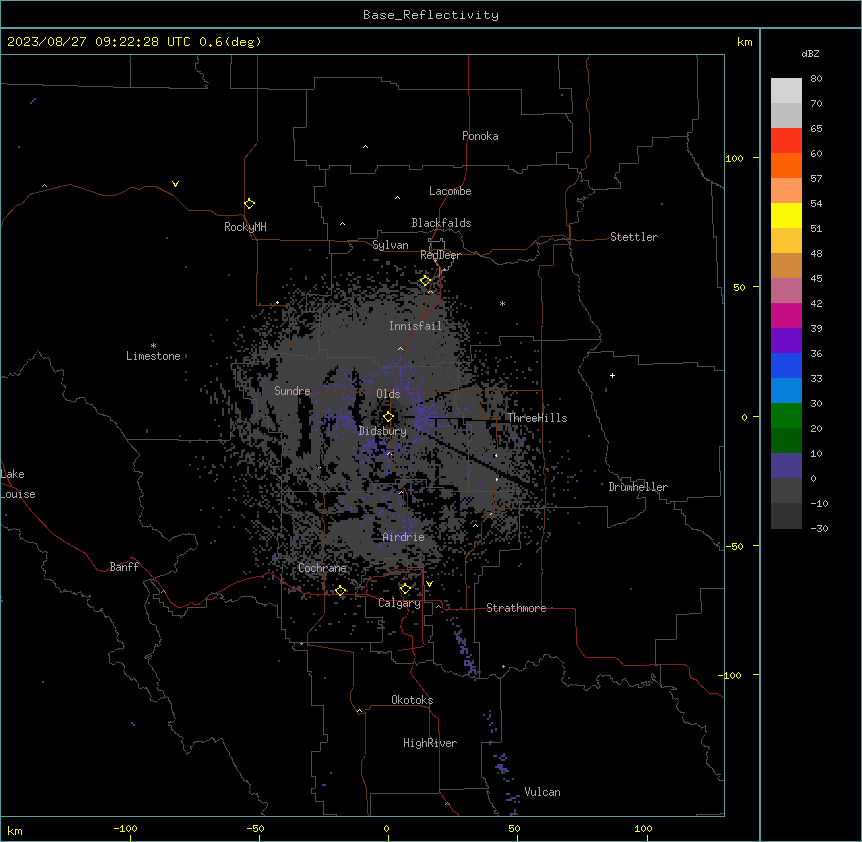Viewport: 862px width, 842px height.
Task: Select the dBZ legend heading
Action: coord(810,53)
